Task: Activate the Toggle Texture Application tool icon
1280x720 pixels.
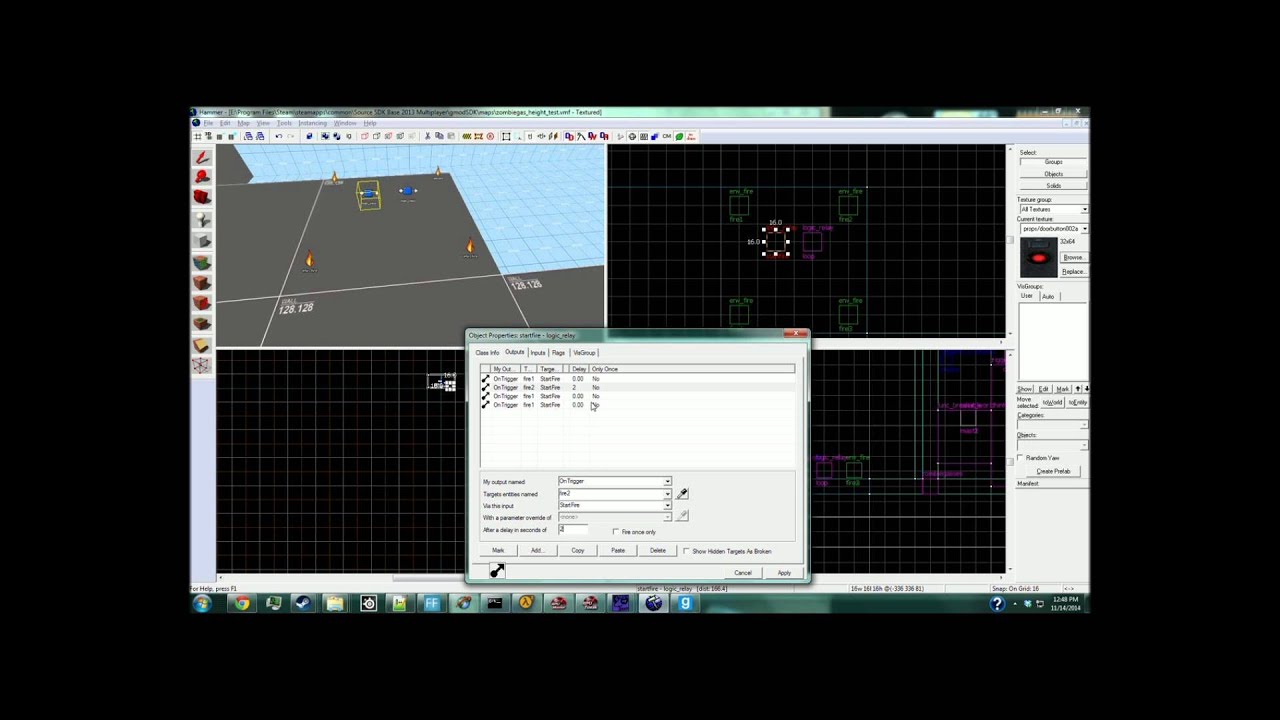Action: click(202, 262)
